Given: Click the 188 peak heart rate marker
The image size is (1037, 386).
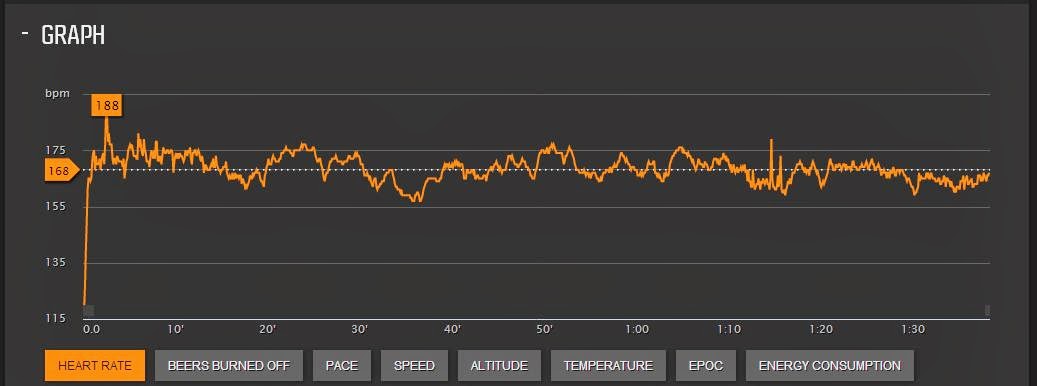Looking at the screenshot, I should (106, 106).
